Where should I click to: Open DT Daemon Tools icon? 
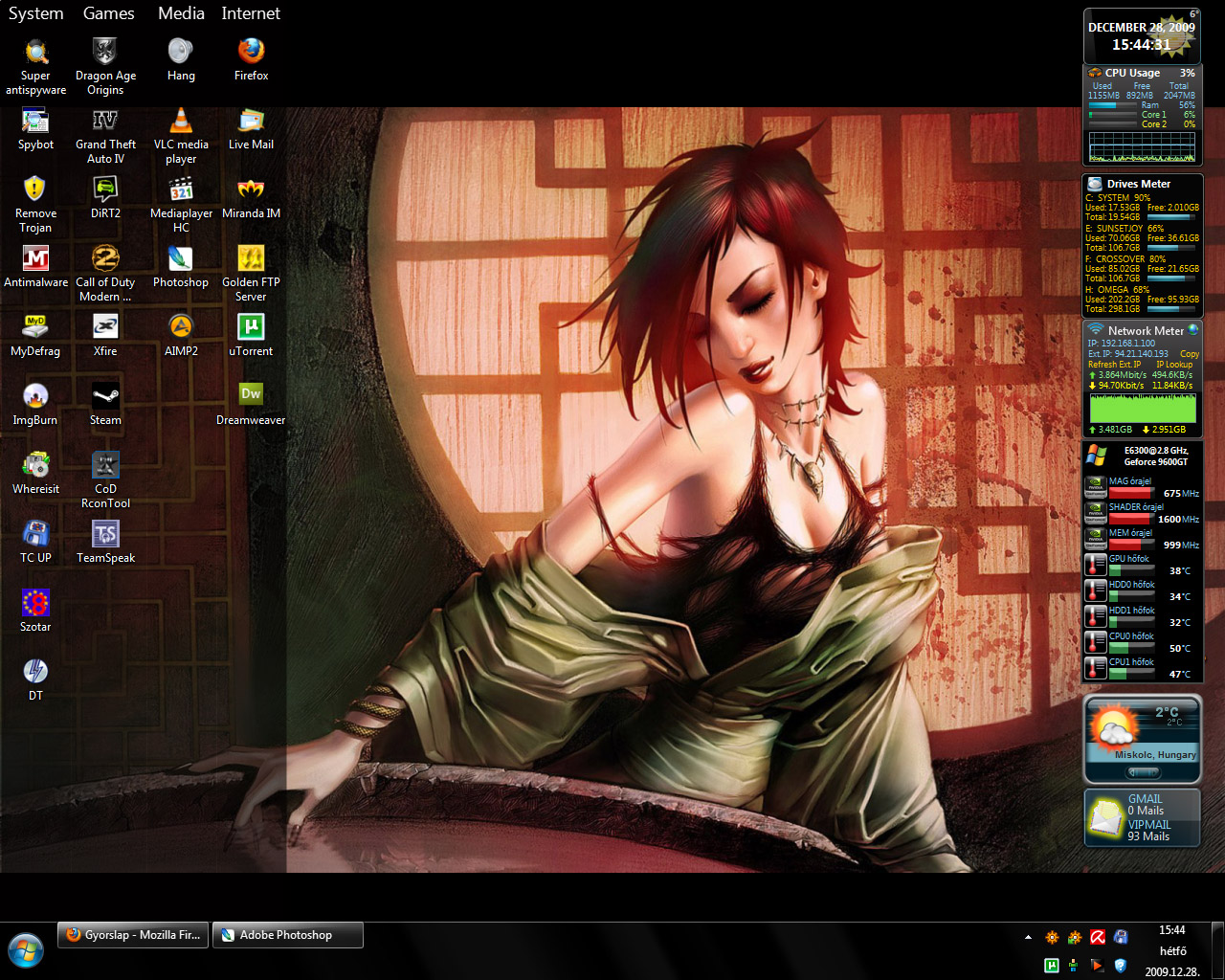click(x=35, y=679)
